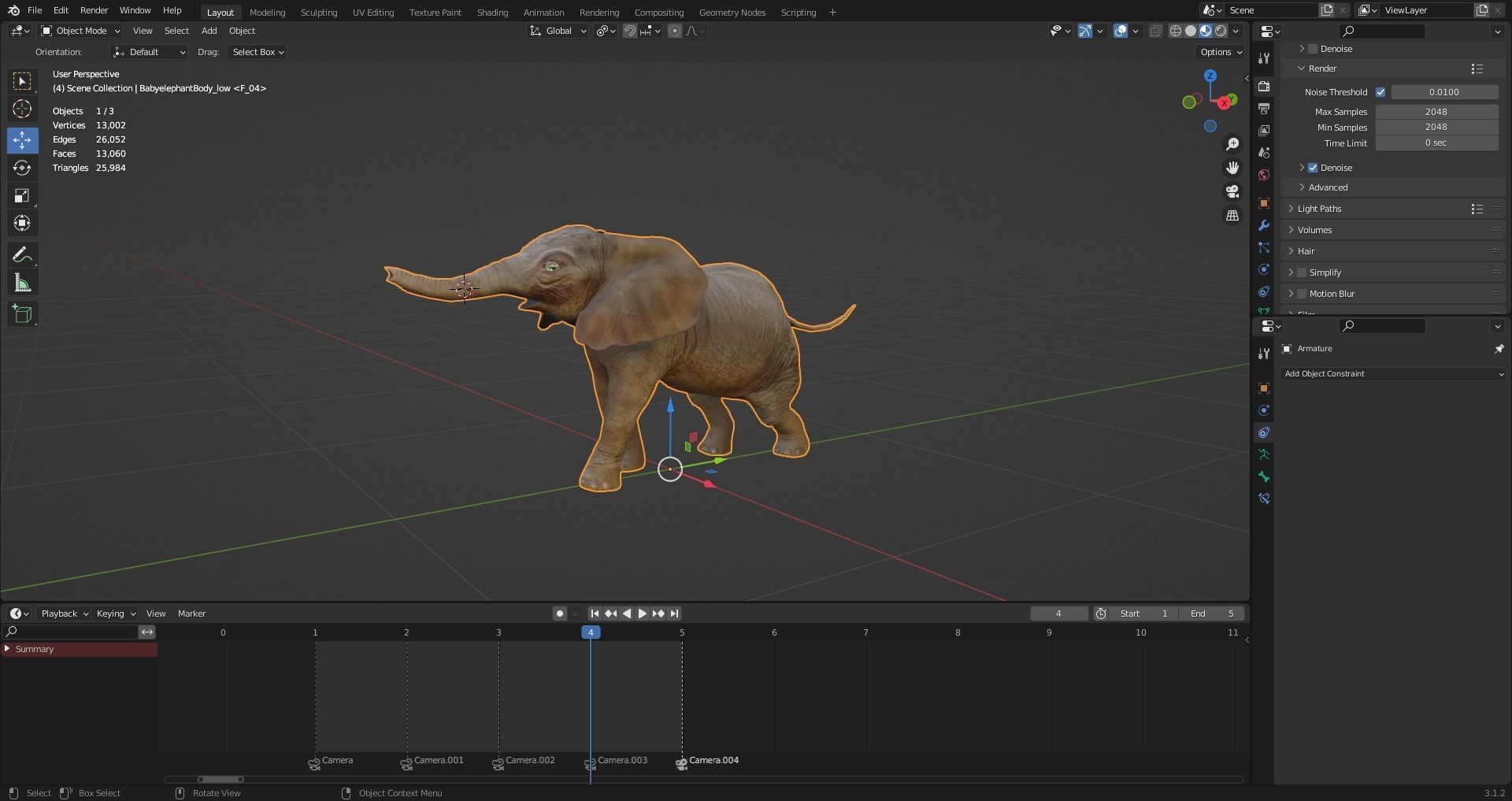Open Modifier wrench properties tab
This screenshot has height=801, width=1512.
1264,225
